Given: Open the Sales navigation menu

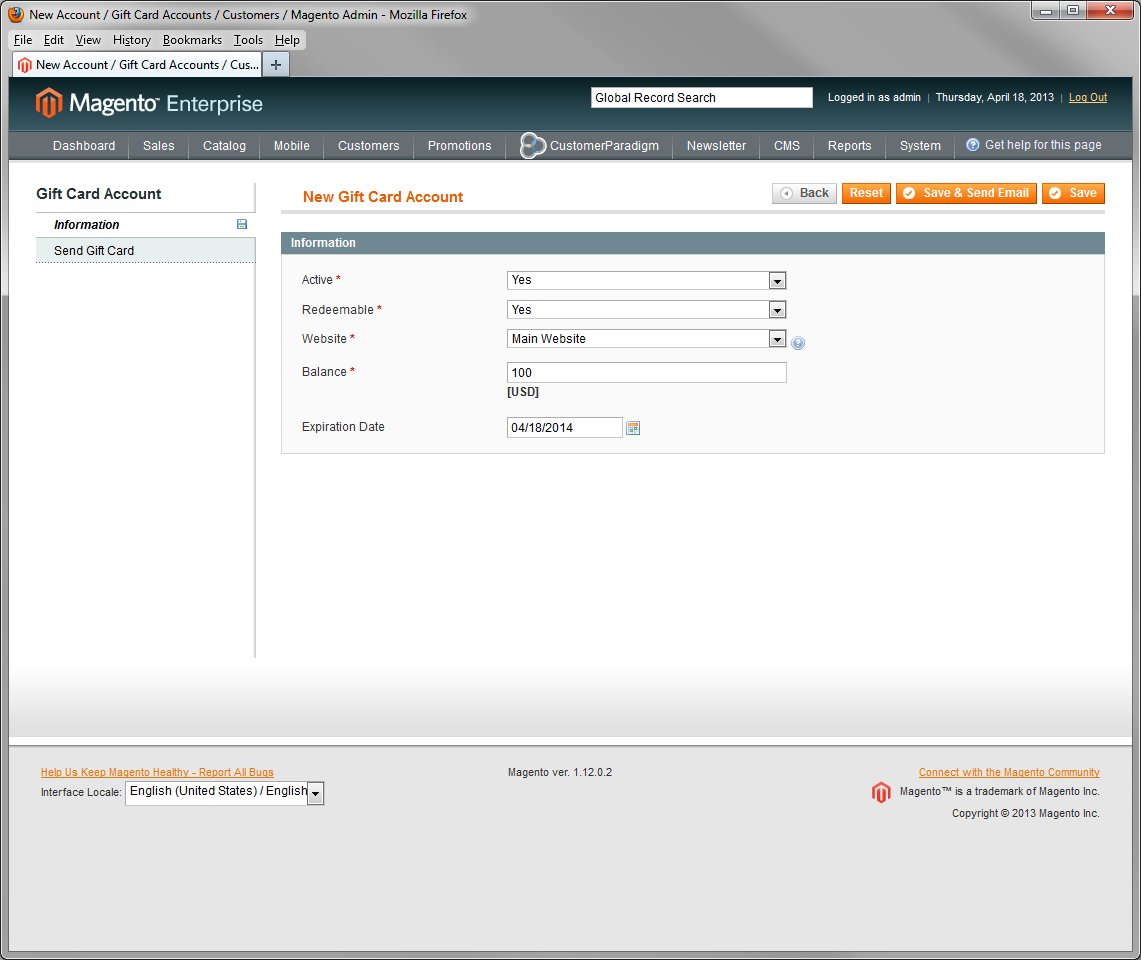Looking at the screenshot, I should point(159,146).
